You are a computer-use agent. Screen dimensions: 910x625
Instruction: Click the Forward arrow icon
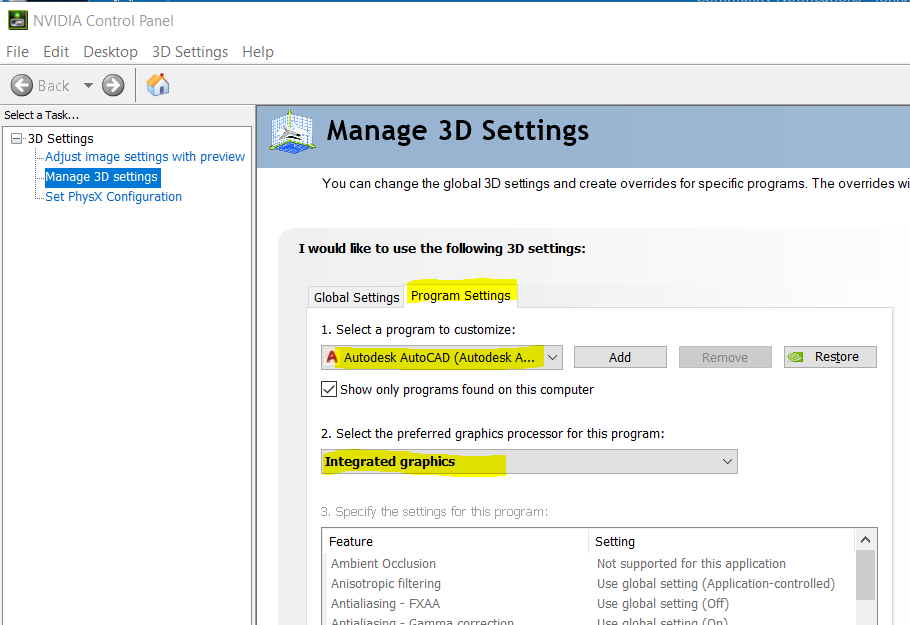pos(113,85)
